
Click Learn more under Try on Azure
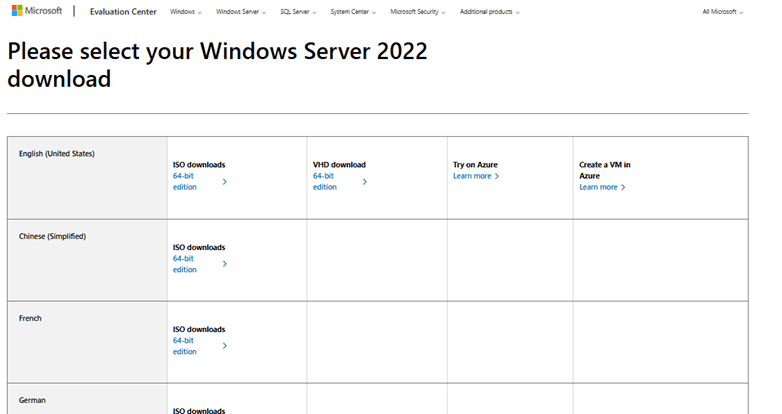(x=472, y=176)
